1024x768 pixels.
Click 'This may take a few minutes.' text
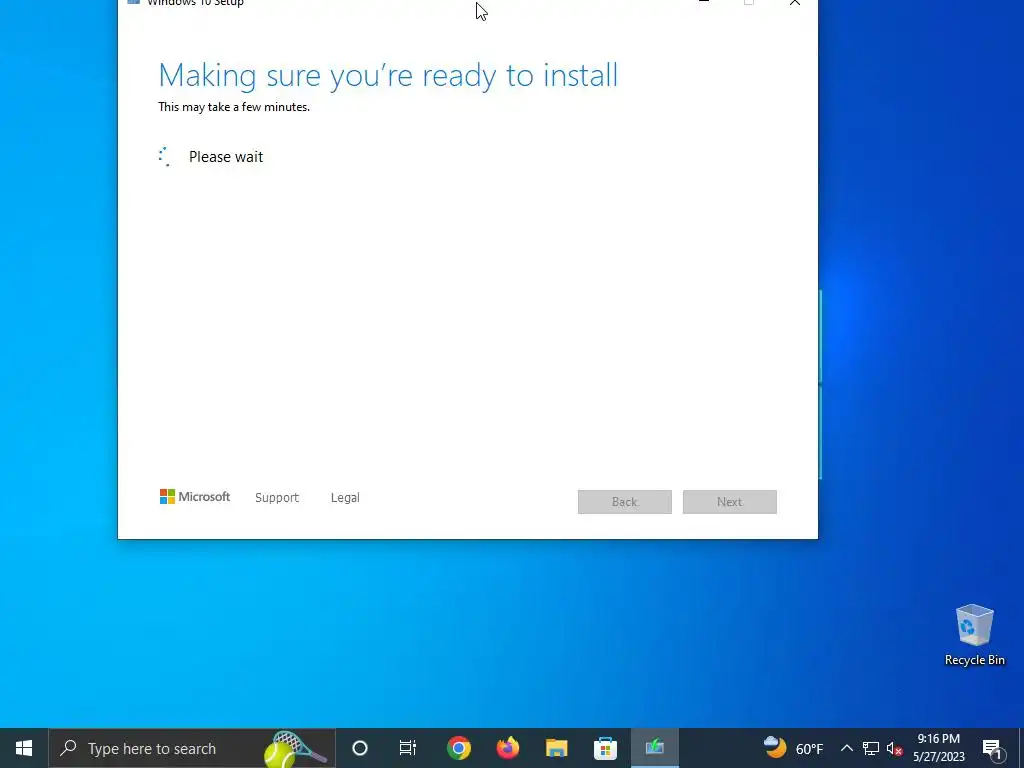[x=234, y=106]
